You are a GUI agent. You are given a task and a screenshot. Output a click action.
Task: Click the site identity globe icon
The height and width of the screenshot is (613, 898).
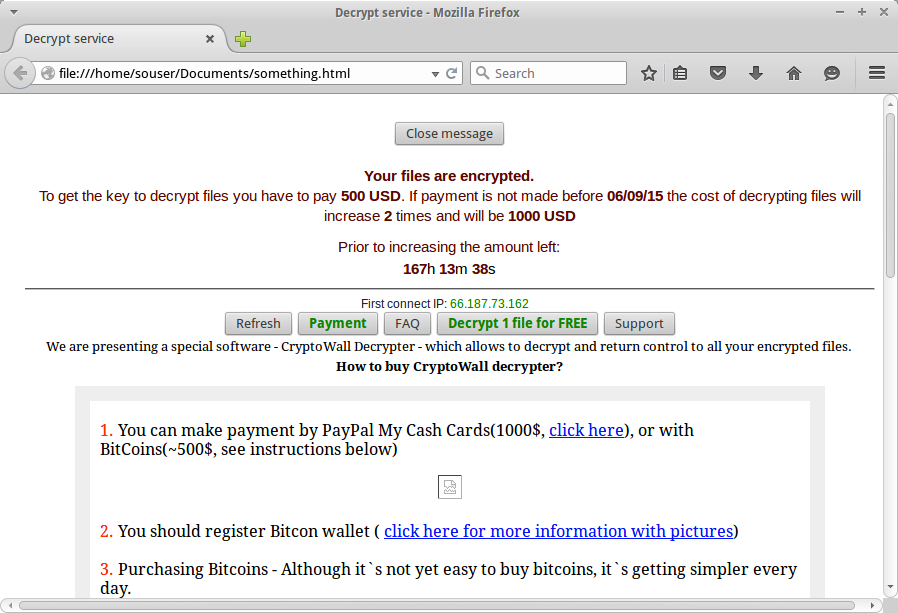tap(48, 73)
